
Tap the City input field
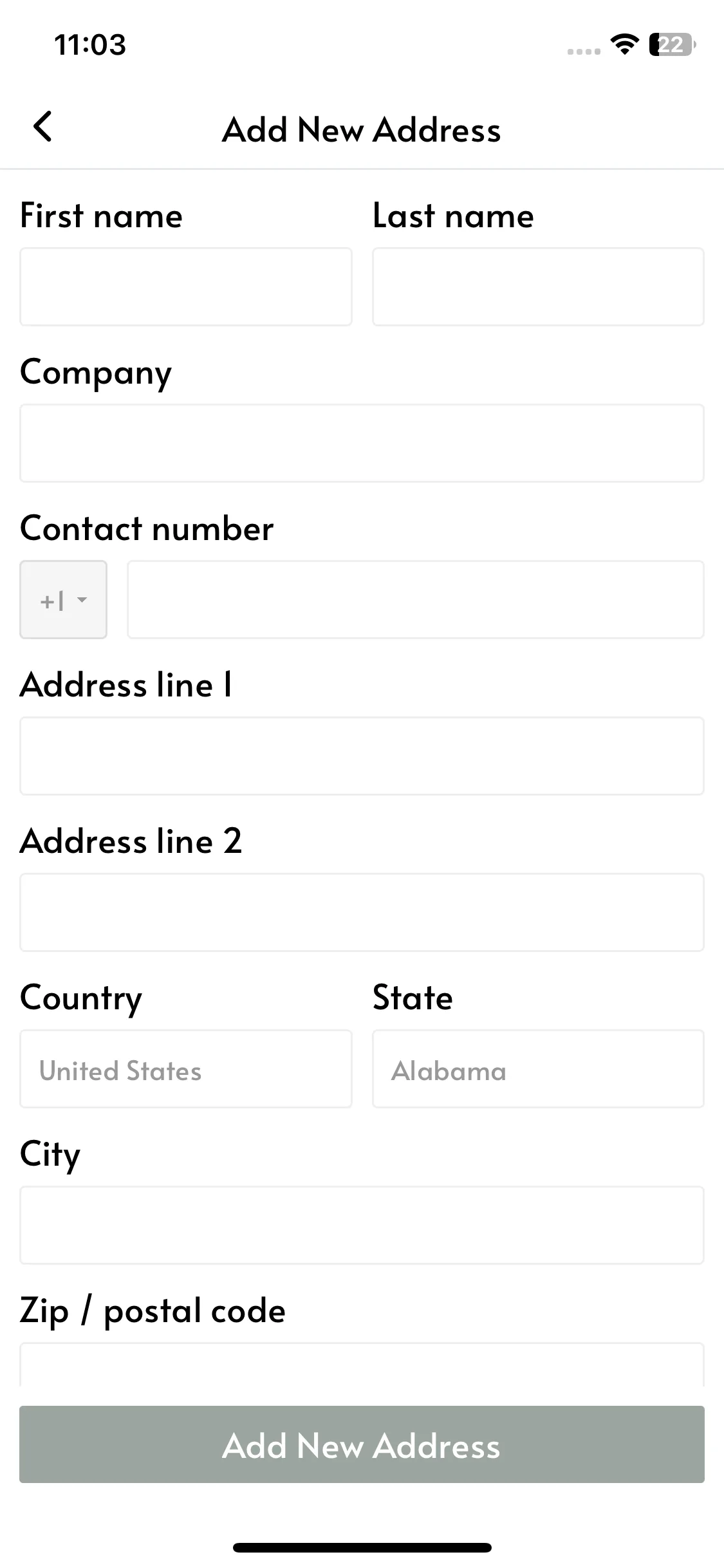click(x=362, y=1225)
